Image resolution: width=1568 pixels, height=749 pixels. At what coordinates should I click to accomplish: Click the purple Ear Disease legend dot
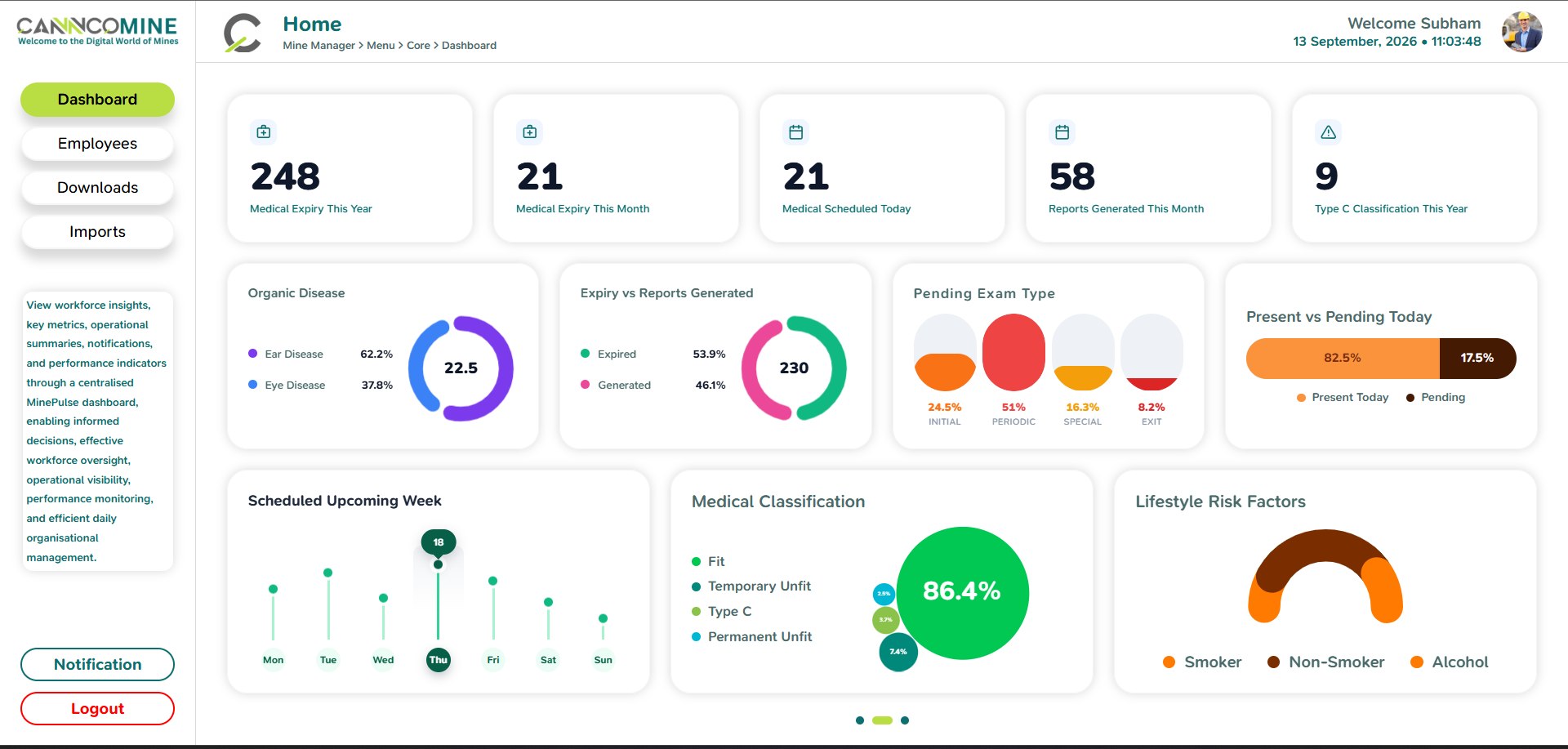tap(253, 354)
